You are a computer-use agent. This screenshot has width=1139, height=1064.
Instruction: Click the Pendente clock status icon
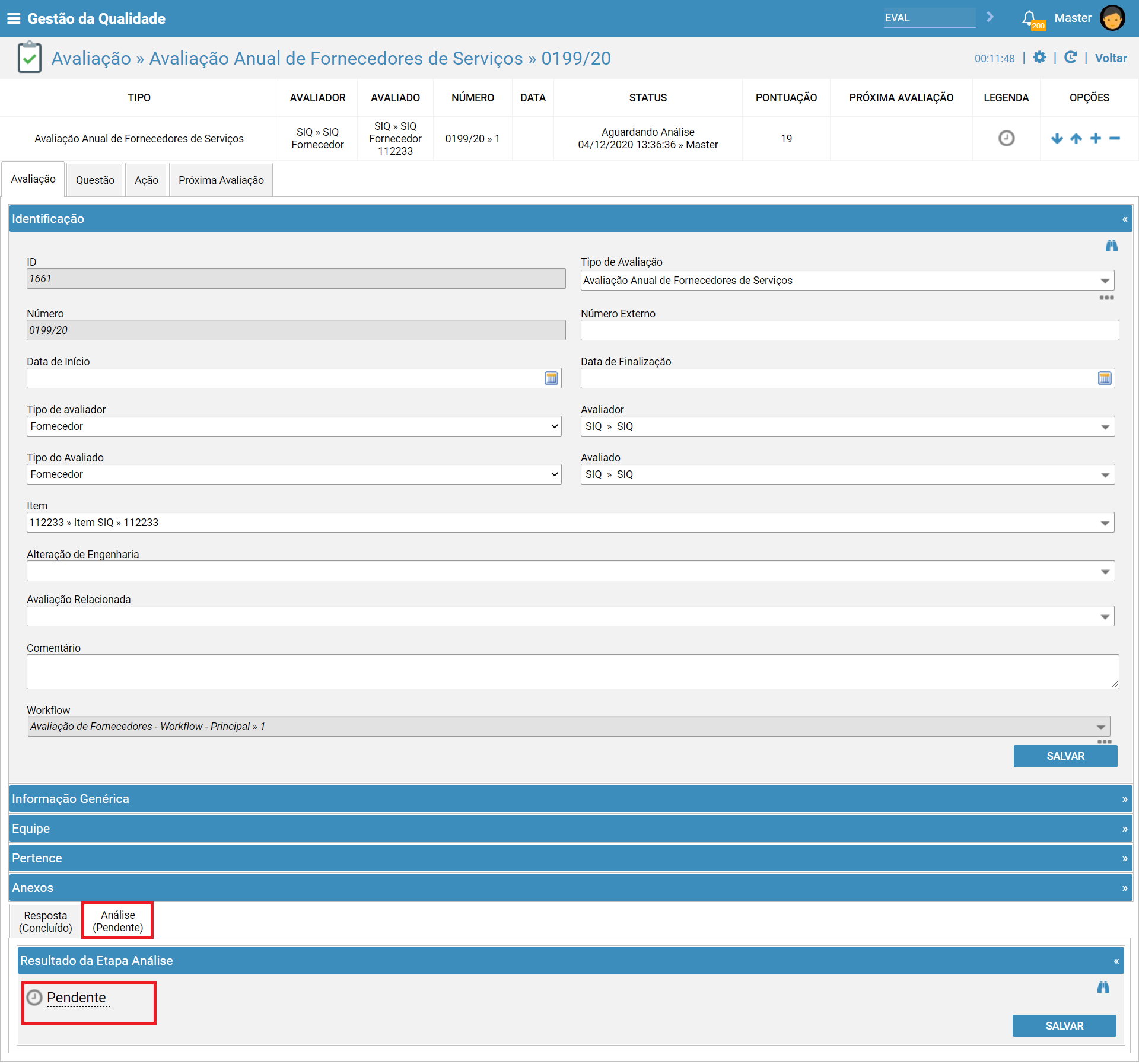tap(34, 998)
